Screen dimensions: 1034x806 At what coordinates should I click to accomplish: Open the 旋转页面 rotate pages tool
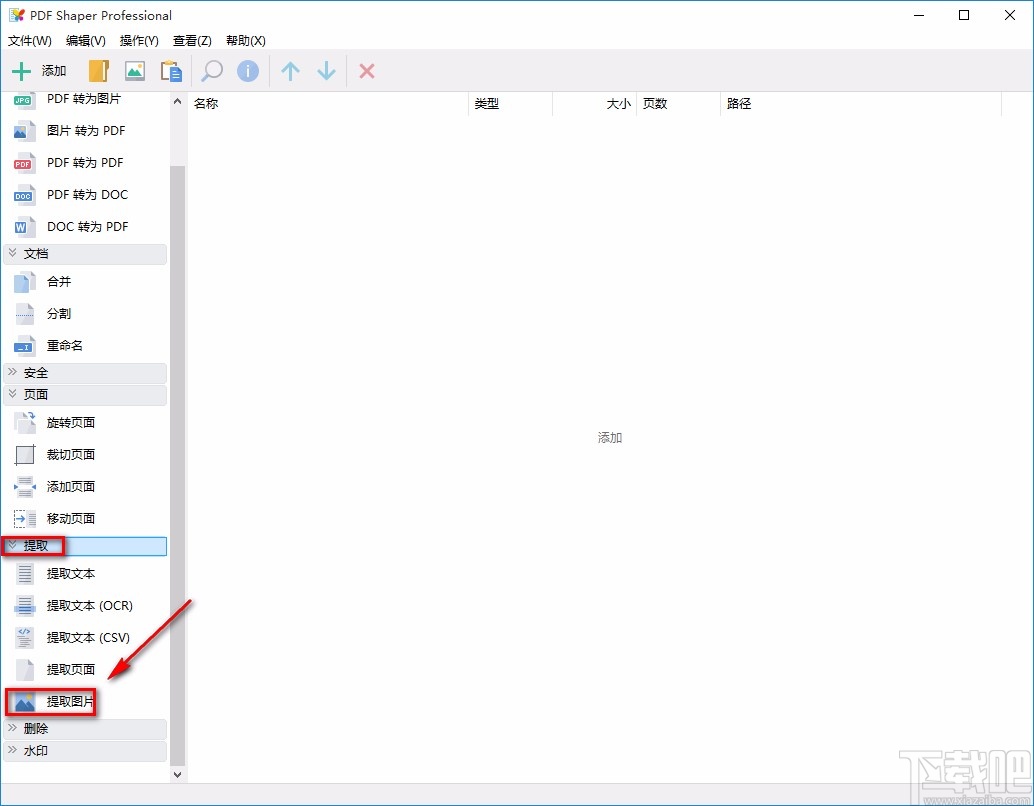(70, 422)
